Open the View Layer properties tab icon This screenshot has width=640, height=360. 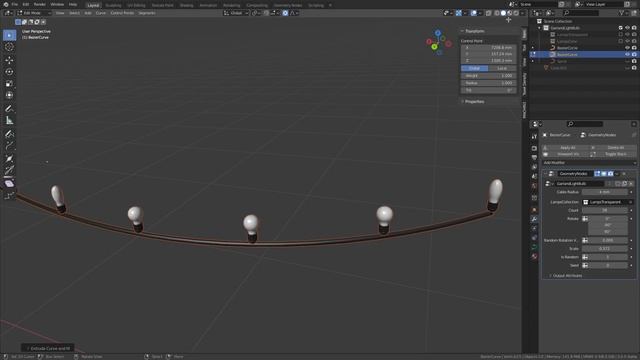(534, 167)
